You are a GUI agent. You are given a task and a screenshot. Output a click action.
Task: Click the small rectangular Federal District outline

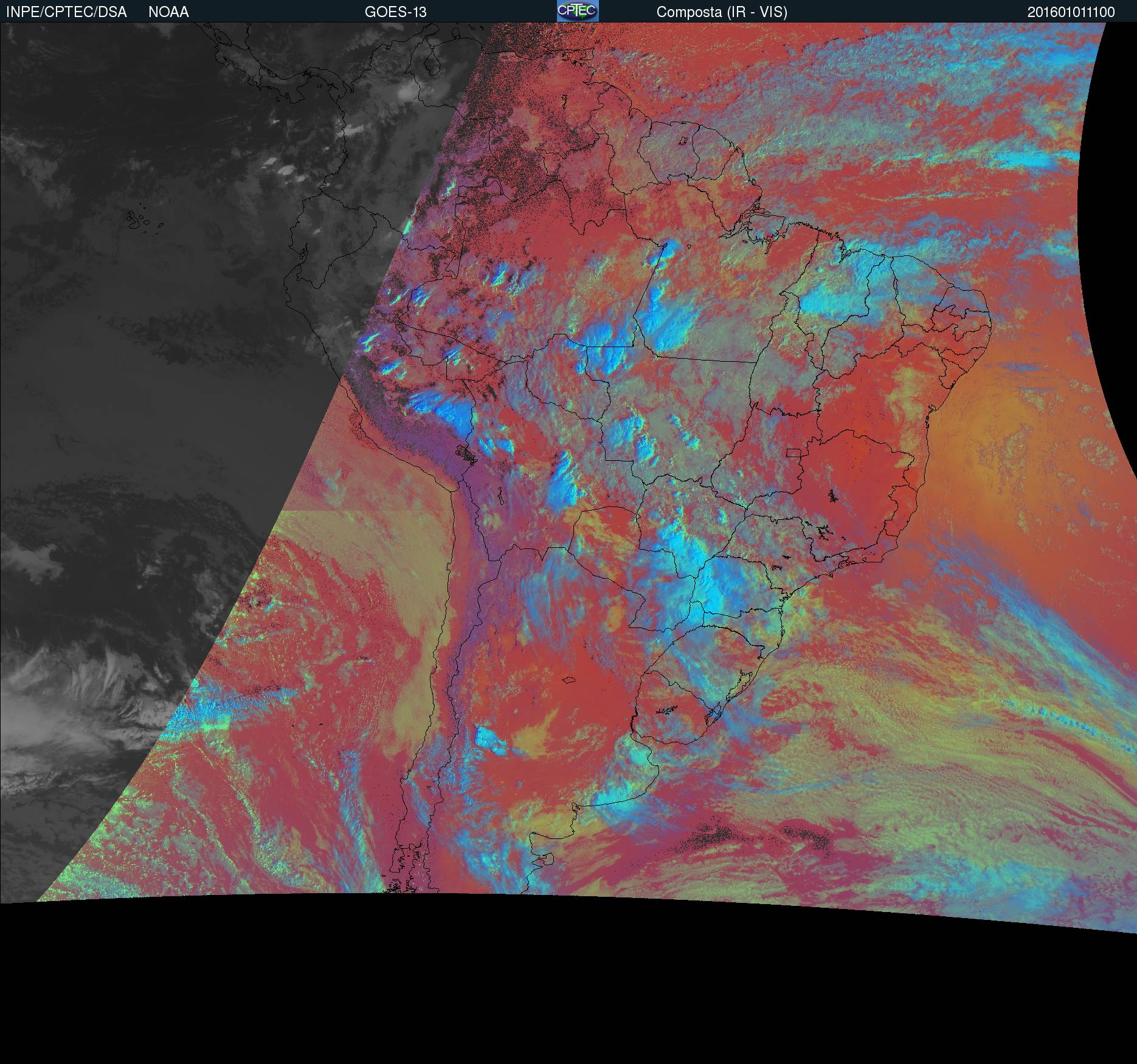pos(793,452)
